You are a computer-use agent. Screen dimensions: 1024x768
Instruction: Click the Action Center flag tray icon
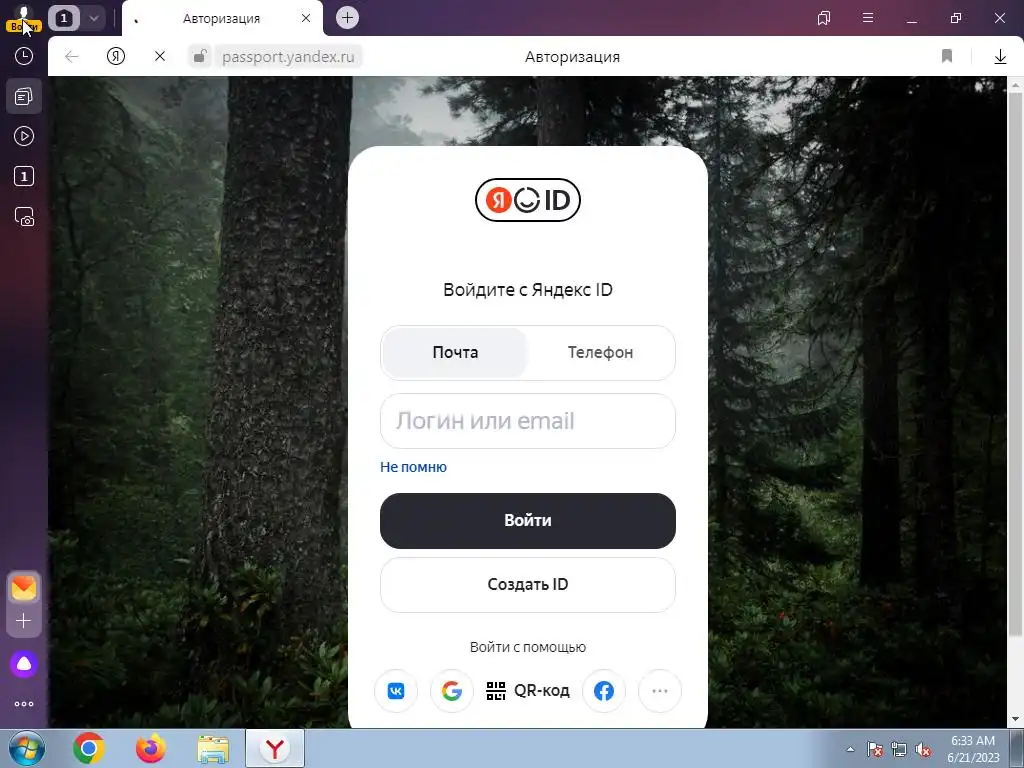[x=874, y=749]
